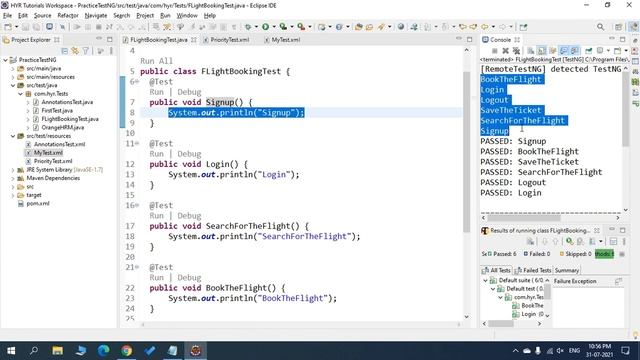
Task: Click Debug link above BookTheFlight method
Action: [189, 278]
